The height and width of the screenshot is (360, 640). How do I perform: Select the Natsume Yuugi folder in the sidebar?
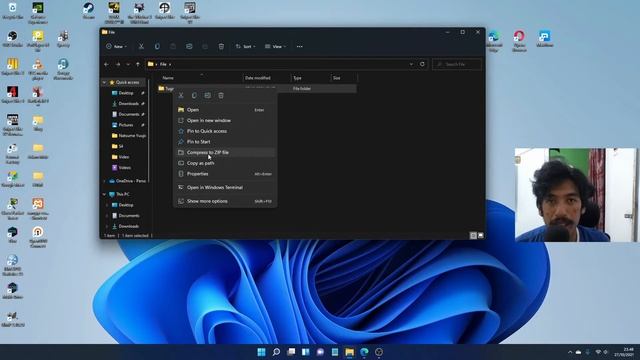128,136
